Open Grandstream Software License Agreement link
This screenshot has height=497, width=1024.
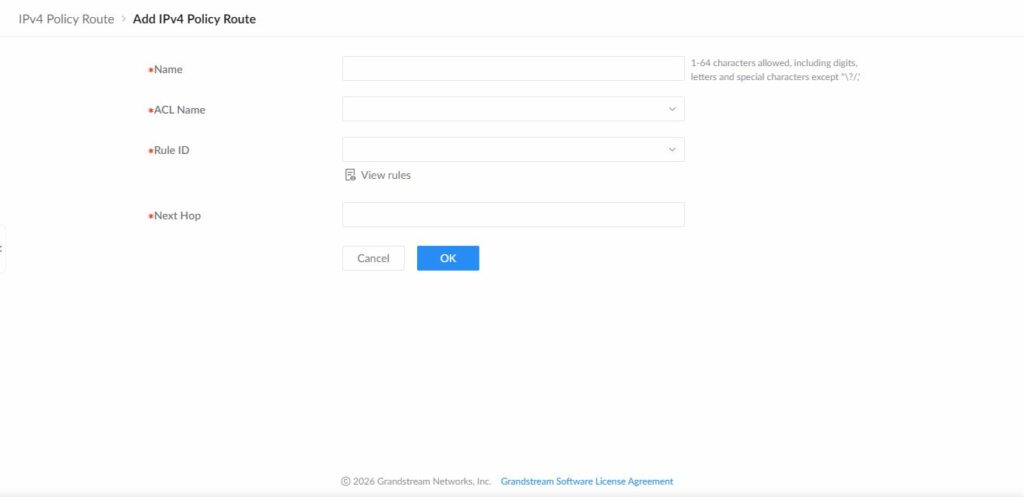tap(587, 481)
